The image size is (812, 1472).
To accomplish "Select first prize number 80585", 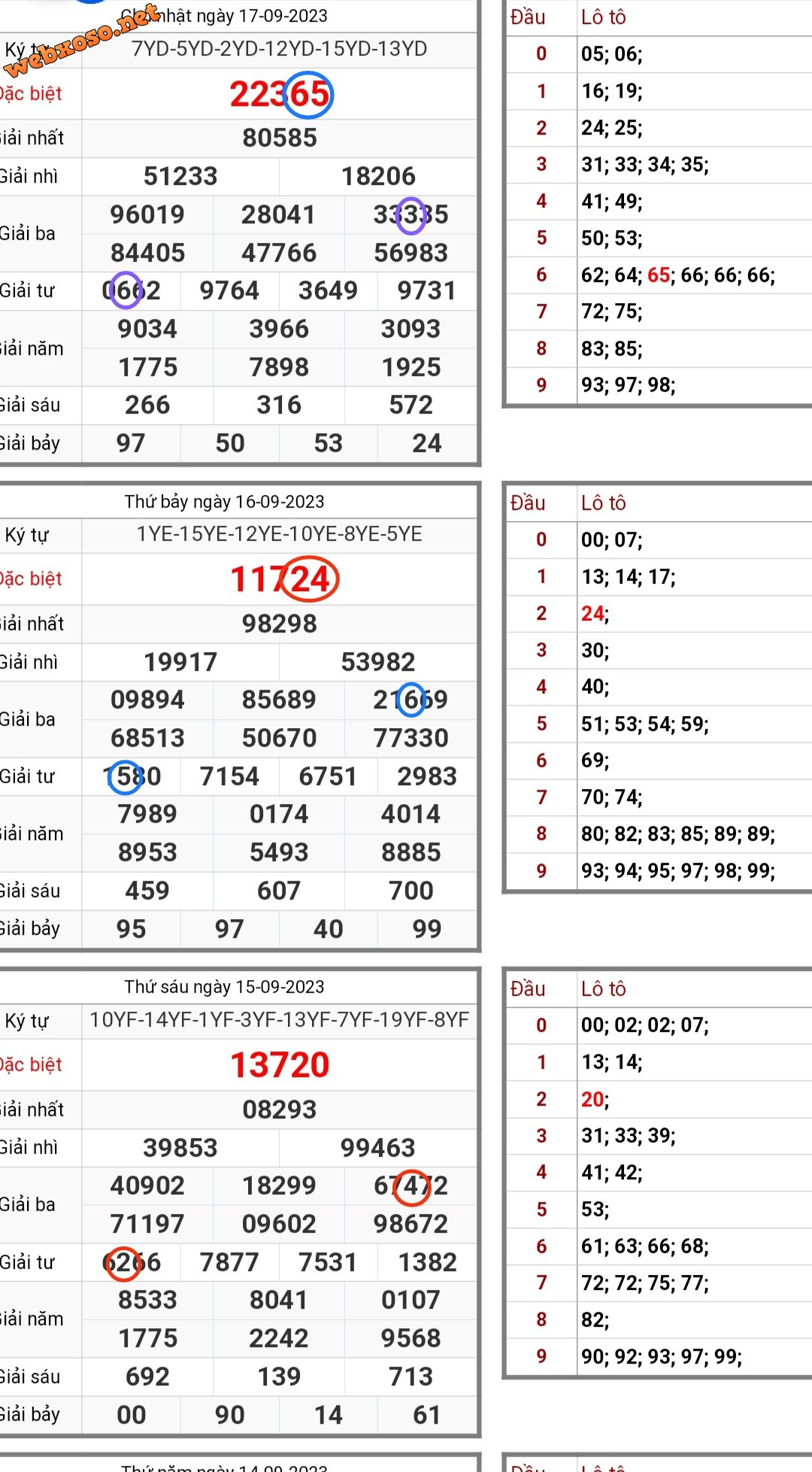I will coord(280,138).
